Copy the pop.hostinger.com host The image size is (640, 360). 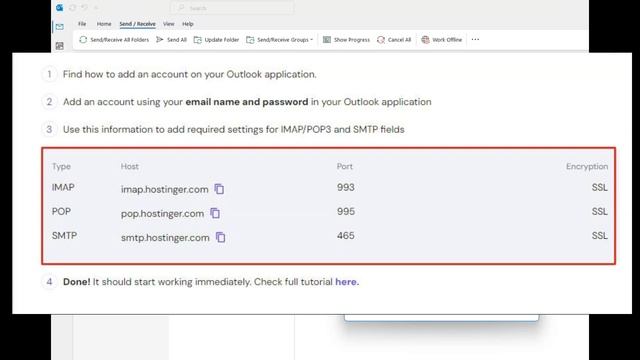pos(215,213)
